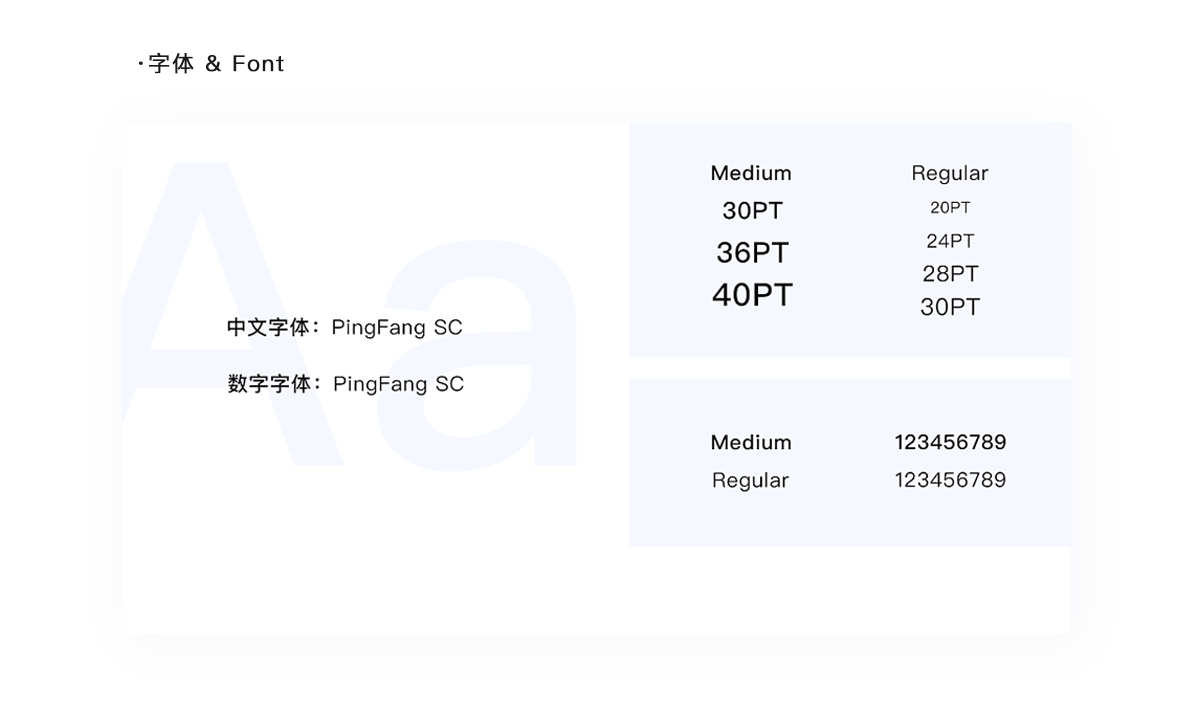Select the Medium label in number panel
1200x723 pixels.
[x=751, y=442]
